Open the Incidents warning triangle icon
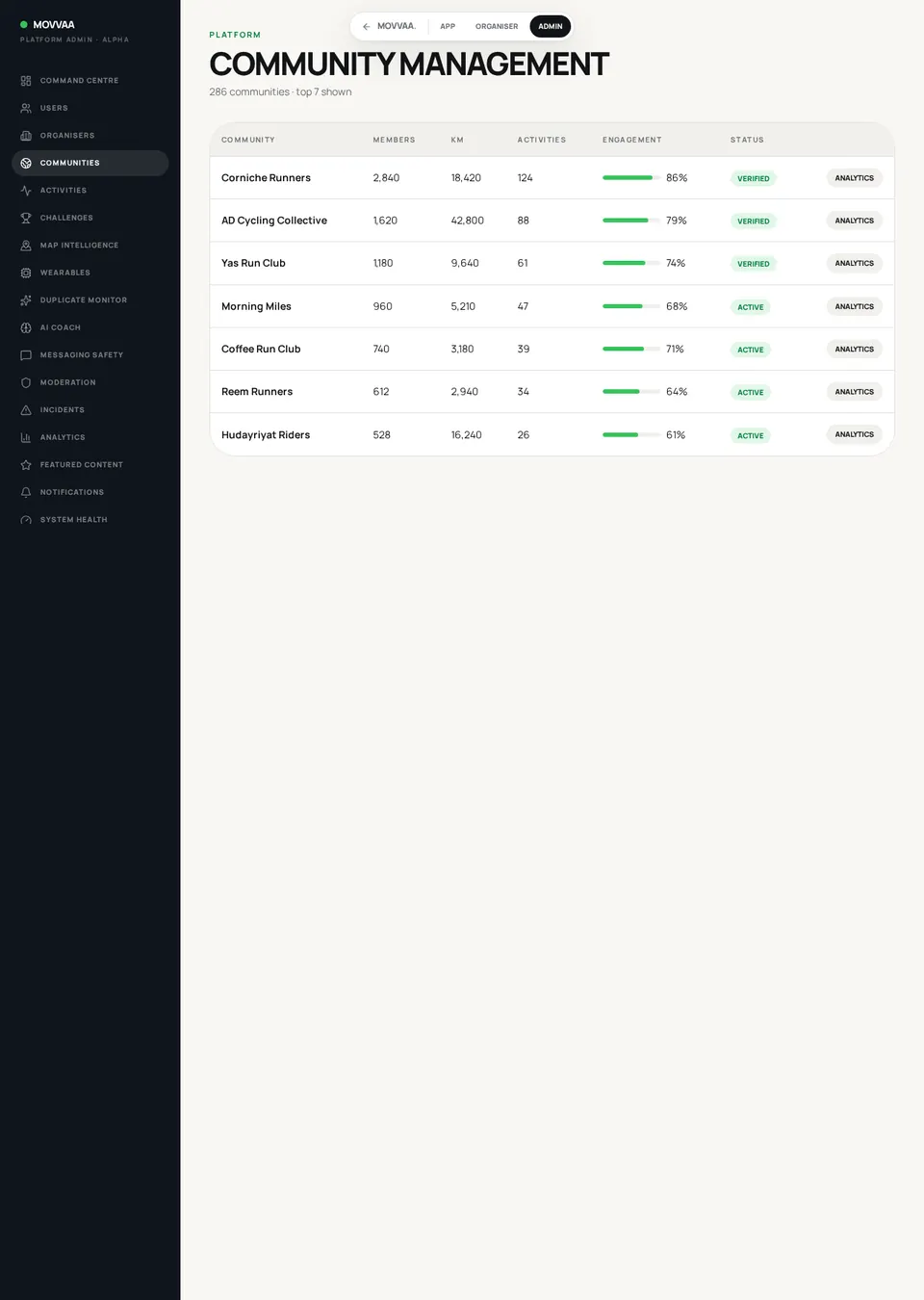Screen dimensions: 924x1300 tap(26, 410)
